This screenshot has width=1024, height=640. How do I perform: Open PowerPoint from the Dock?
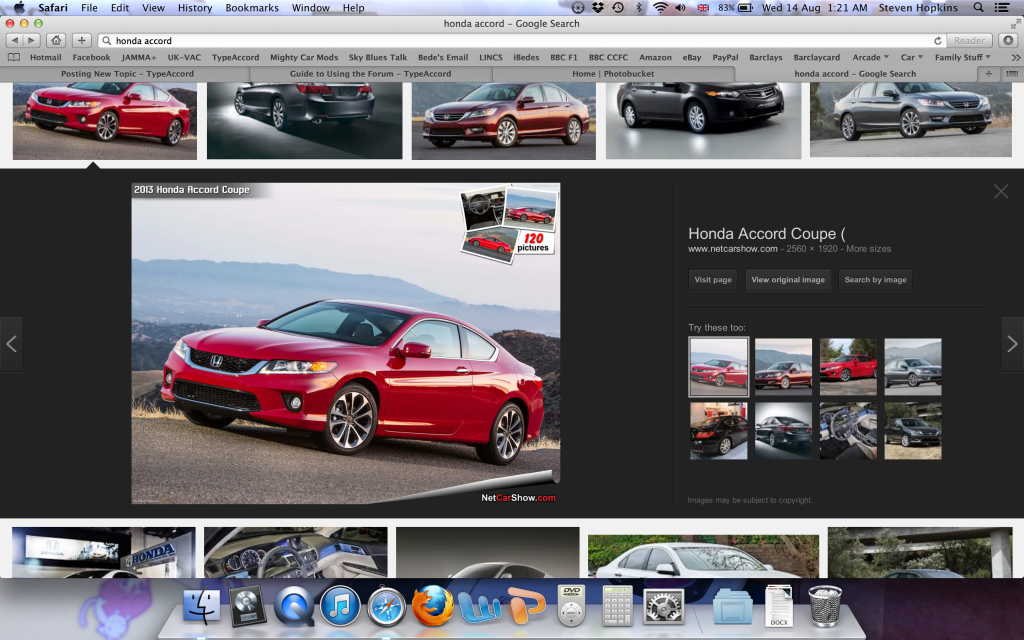[x=526, y=606]
